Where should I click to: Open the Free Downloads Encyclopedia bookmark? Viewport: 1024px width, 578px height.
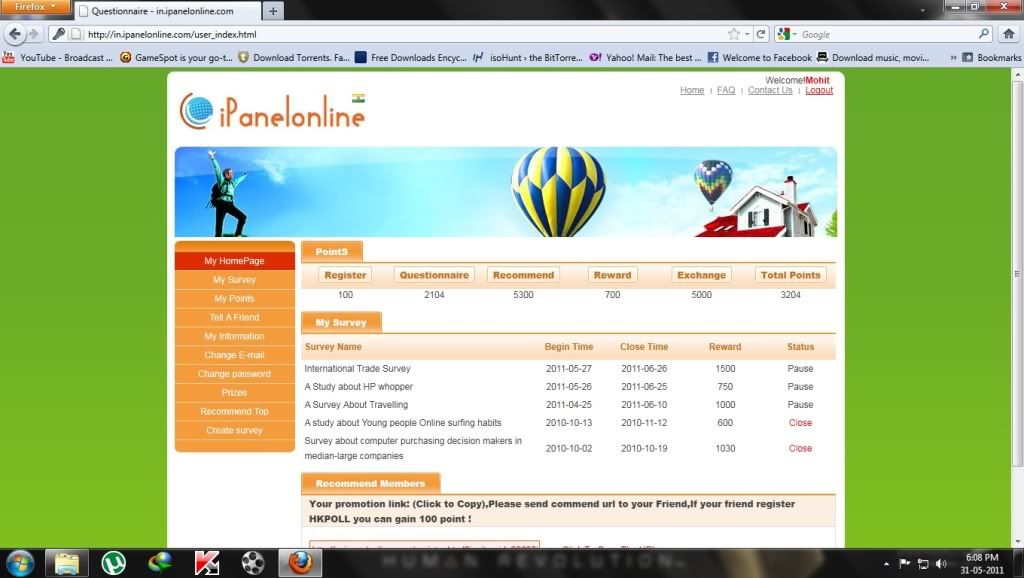coord(411,57)
